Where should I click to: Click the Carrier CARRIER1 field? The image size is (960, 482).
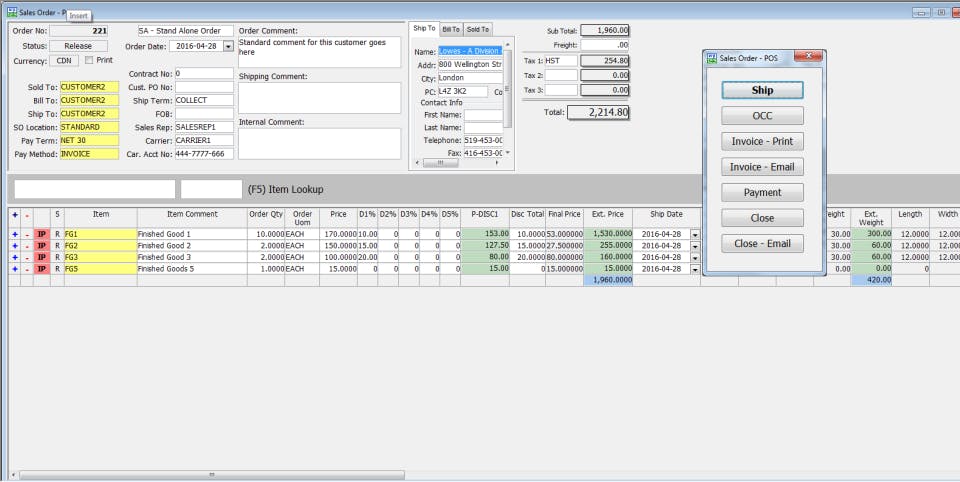coord(204,141)
